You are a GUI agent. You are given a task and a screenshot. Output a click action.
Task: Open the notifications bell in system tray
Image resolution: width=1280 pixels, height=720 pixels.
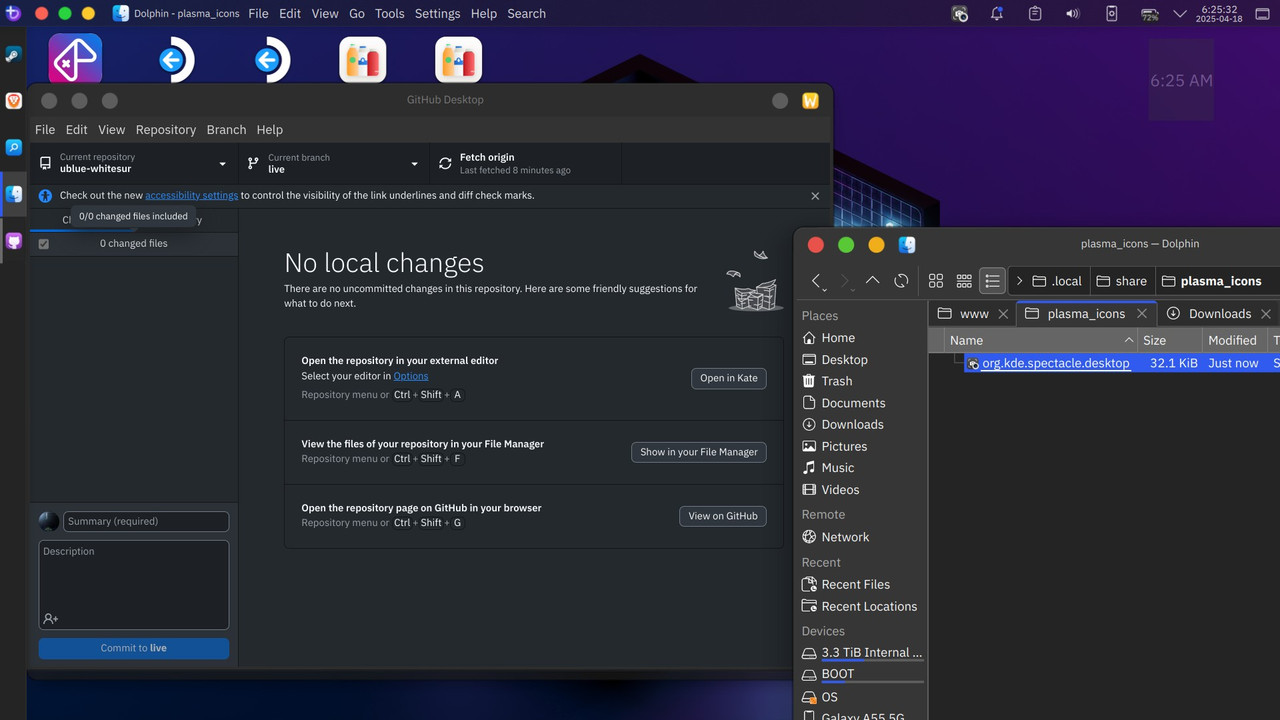click(997, 14)
